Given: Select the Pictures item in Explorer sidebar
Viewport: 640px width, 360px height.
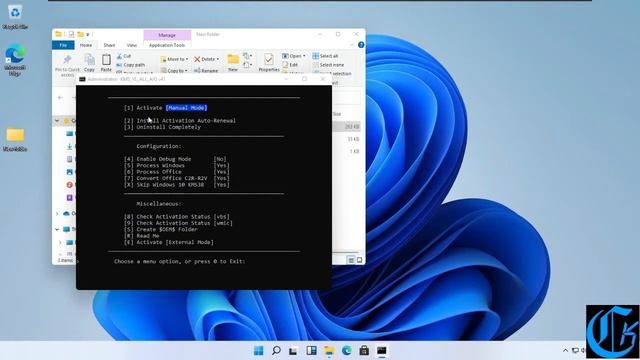Looking at the screenshot, I should [70, 172].
